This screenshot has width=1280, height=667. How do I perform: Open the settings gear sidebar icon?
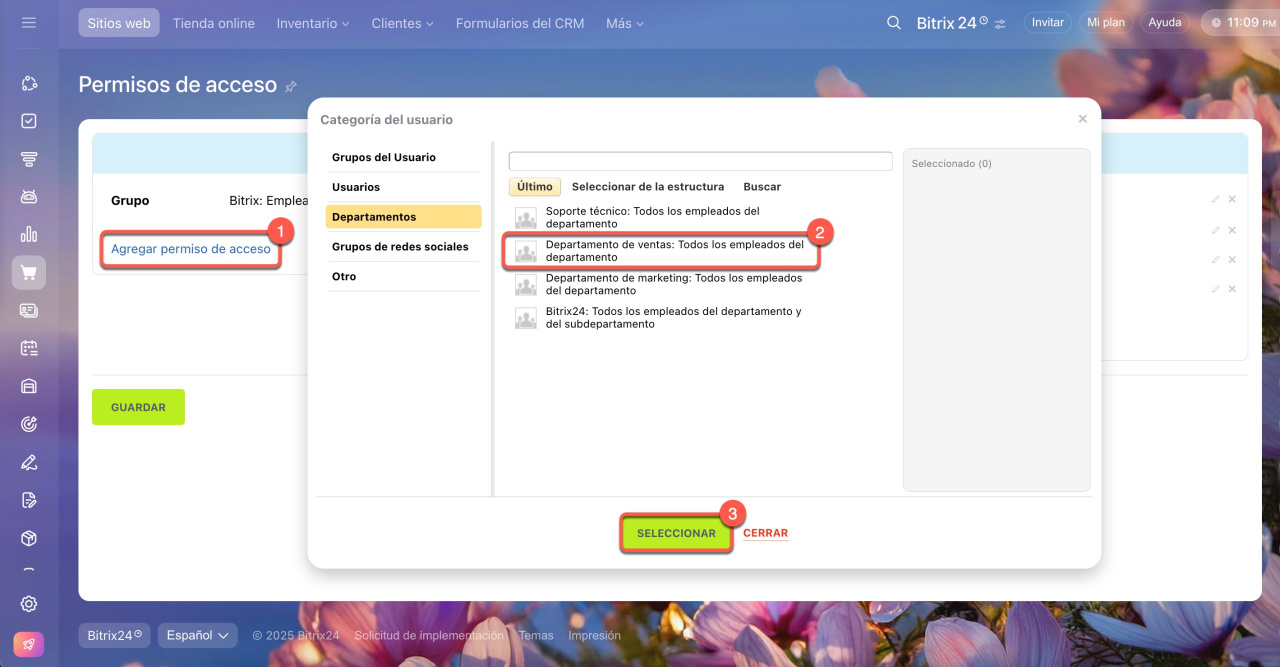29,603
